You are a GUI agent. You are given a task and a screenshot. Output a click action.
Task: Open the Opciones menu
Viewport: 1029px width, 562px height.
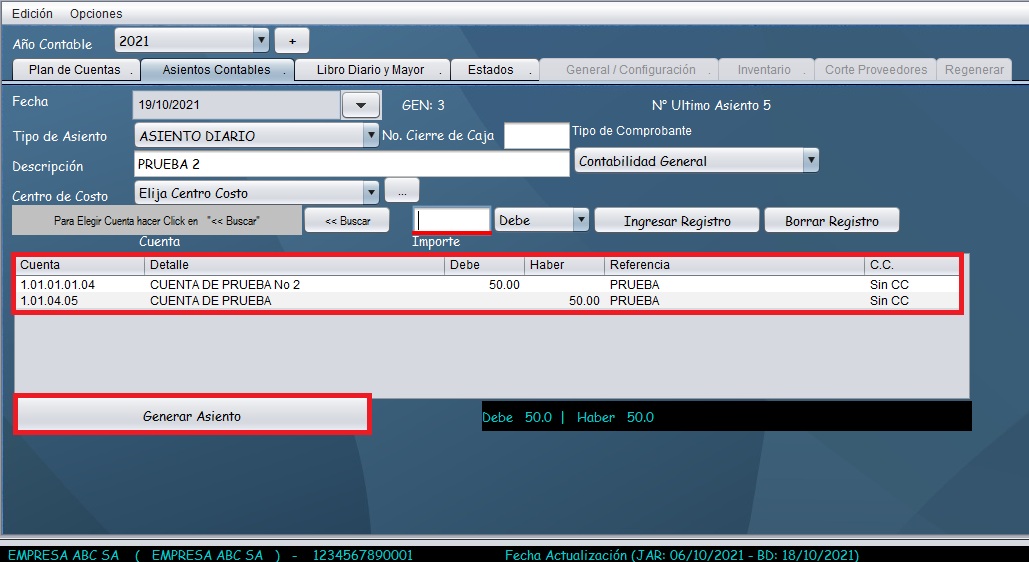[x=96, y=14]
